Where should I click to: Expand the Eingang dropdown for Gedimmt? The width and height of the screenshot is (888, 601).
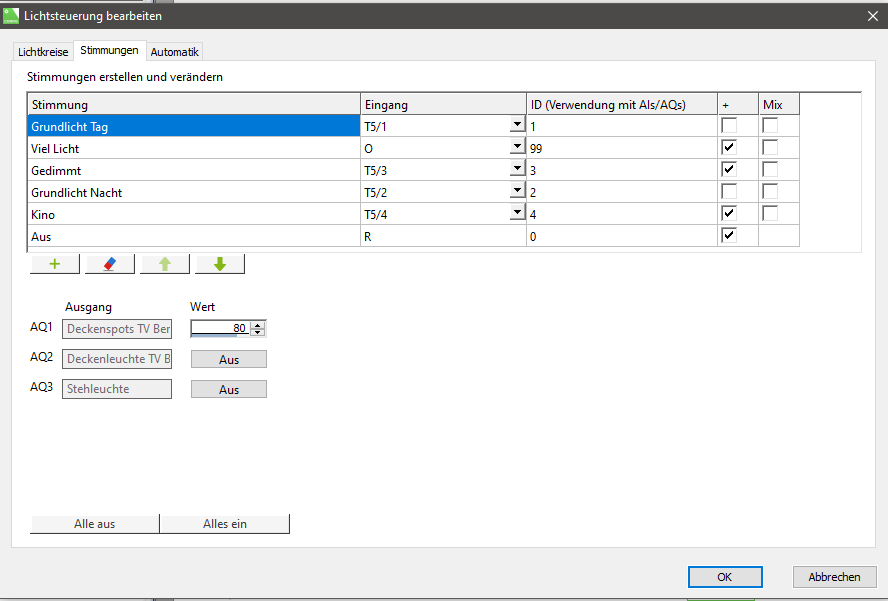[x=516, y=170]
